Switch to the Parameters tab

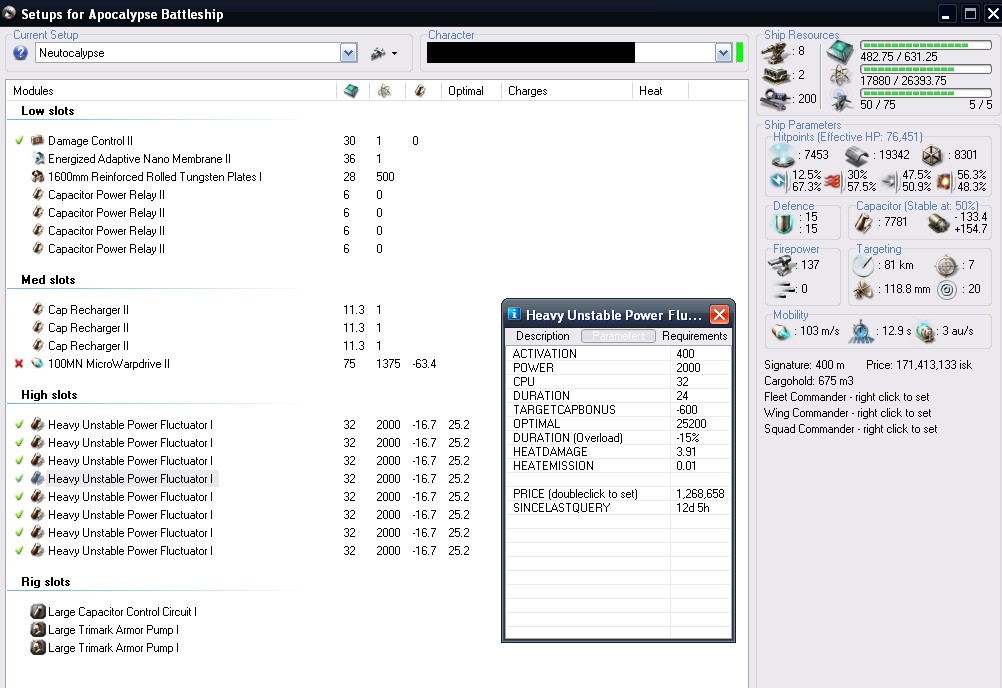(x=619, y=336)
